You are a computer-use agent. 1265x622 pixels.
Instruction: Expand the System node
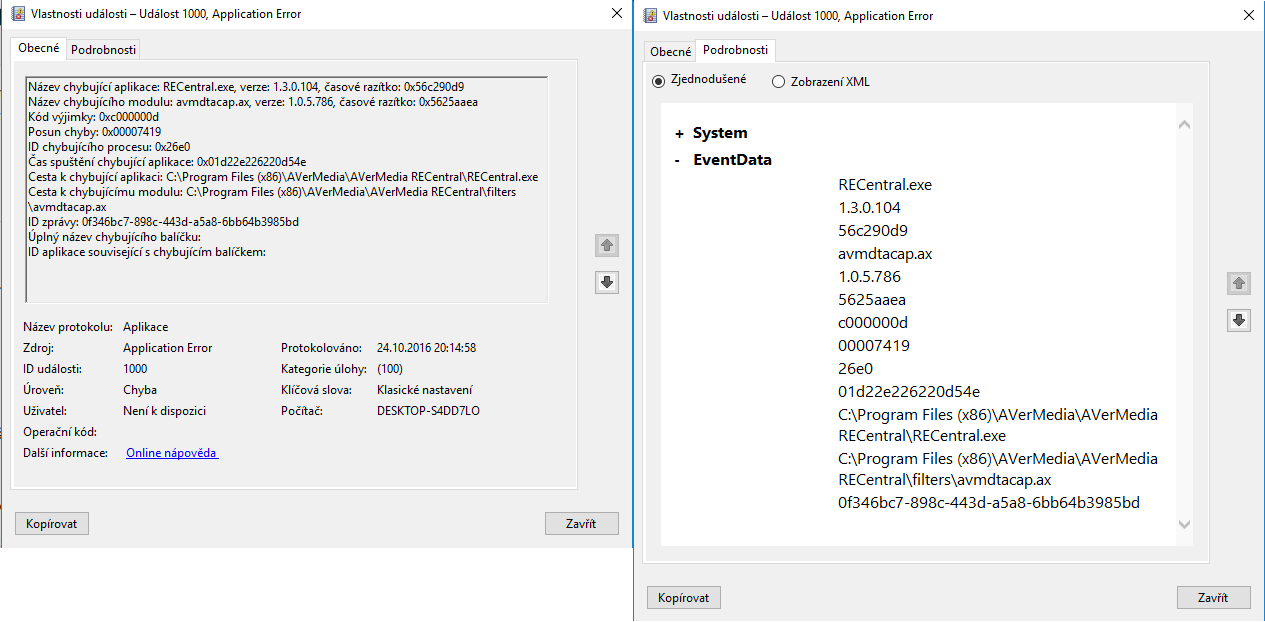coord(680,133)
